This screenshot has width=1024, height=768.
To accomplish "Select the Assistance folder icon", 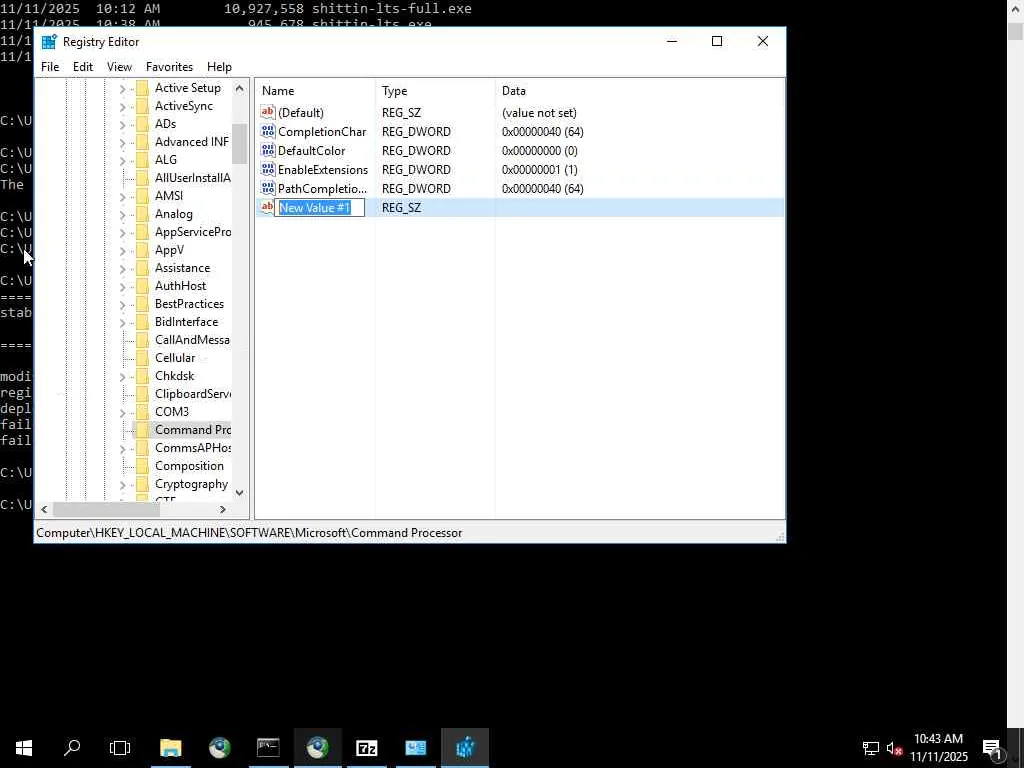I will click(142, 268).
